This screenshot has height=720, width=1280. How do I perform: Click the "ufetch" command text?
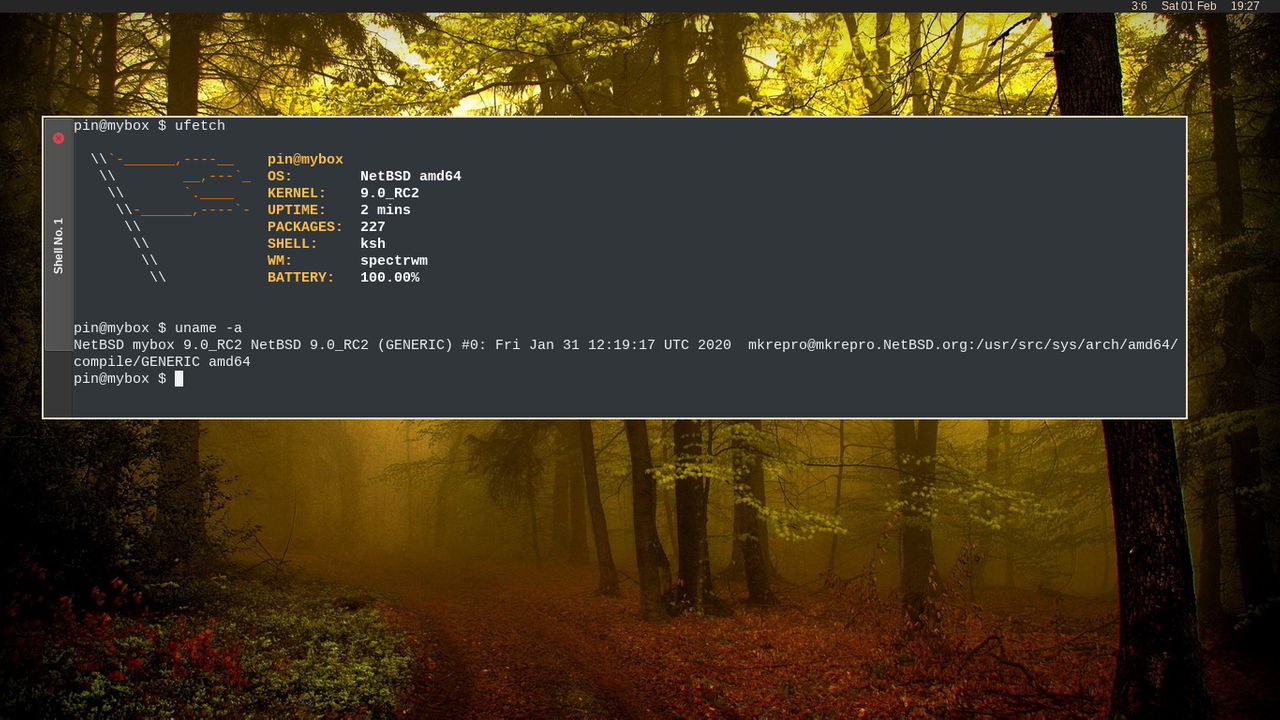(200, 126)
